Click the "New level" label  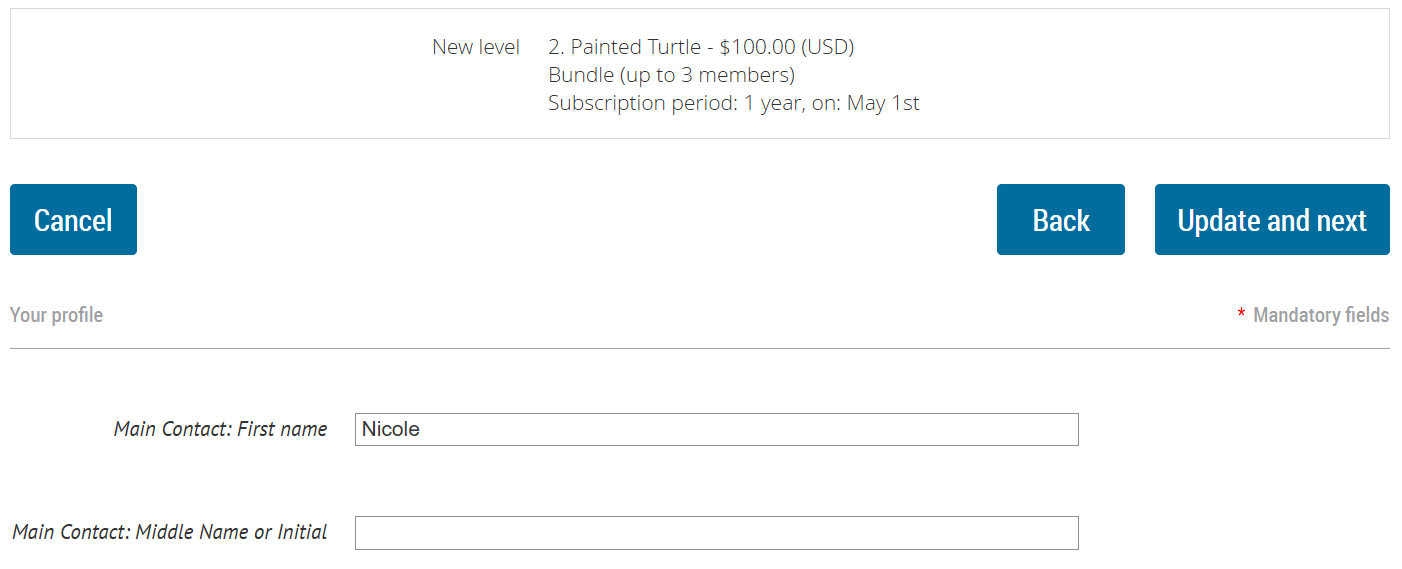pyautogui.click(x=476, y=47)
